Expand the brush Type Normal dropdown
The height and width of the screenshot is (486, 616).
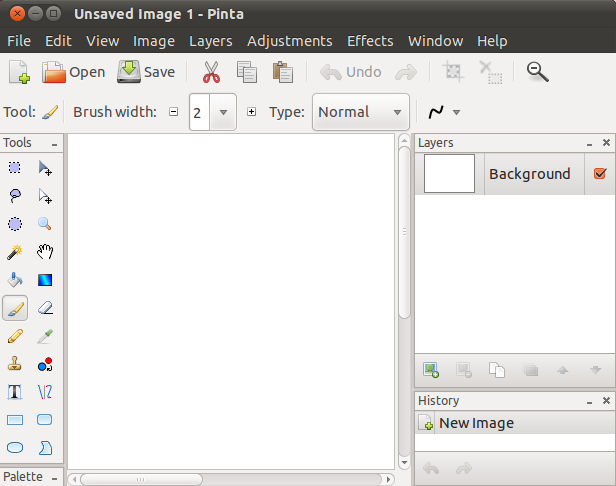click(x=397, y=112)
